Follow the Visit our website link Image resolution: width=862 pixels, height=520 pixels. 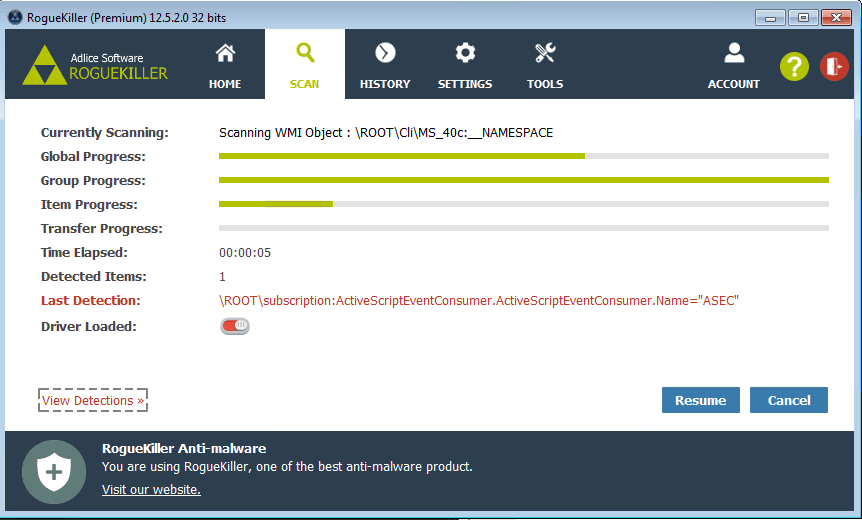151,489
